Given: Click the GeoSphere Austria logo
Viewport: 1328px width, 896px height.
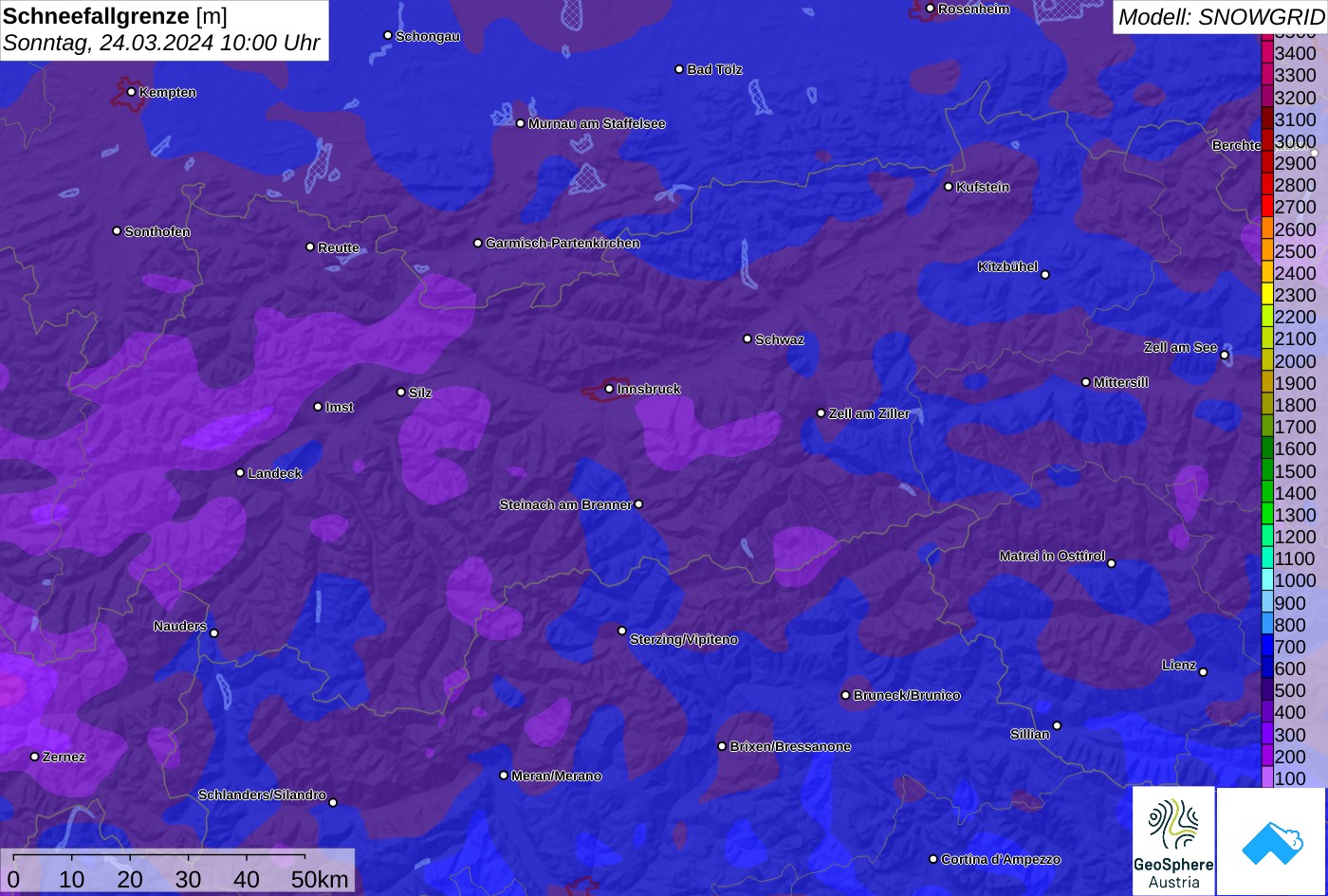Looking at the screenshot, I should [x=1173, y=841].
